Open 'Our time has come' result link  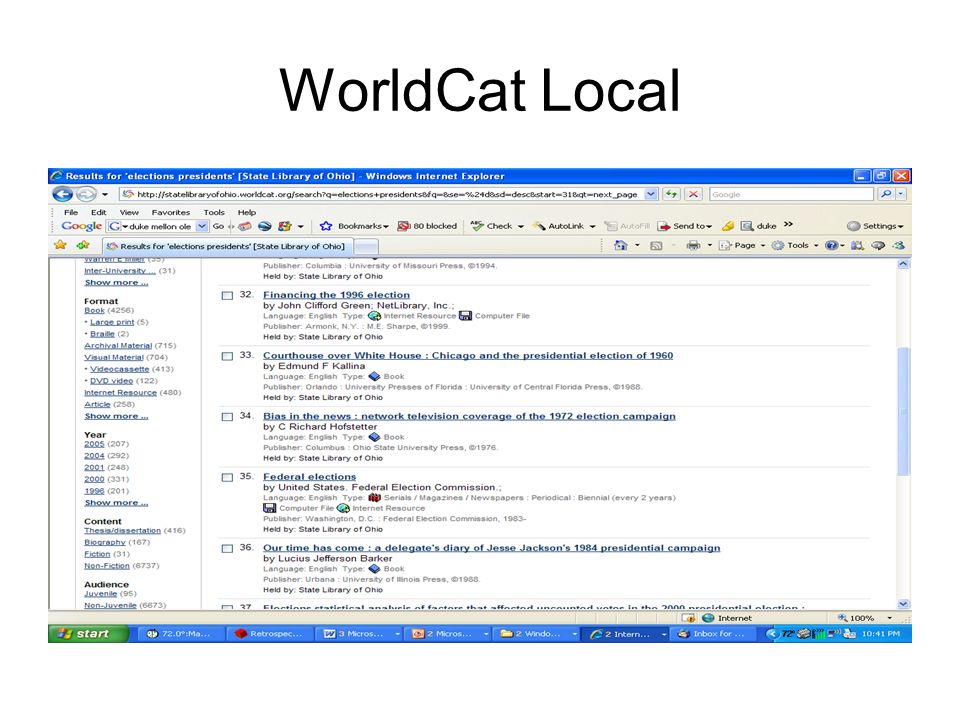(492, 548)
